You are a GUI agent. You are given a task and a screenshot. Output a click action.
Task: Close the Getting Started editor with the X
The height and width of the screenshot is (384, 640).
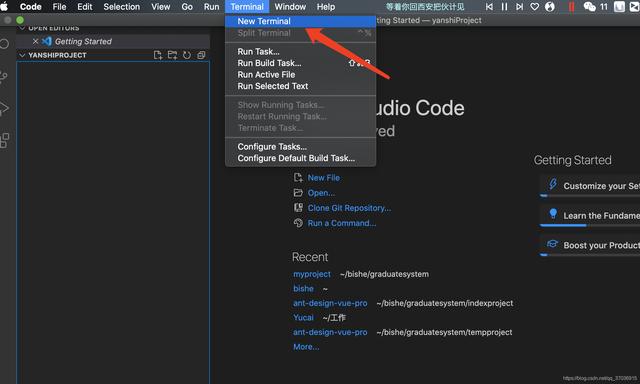(x=36, y=41)
